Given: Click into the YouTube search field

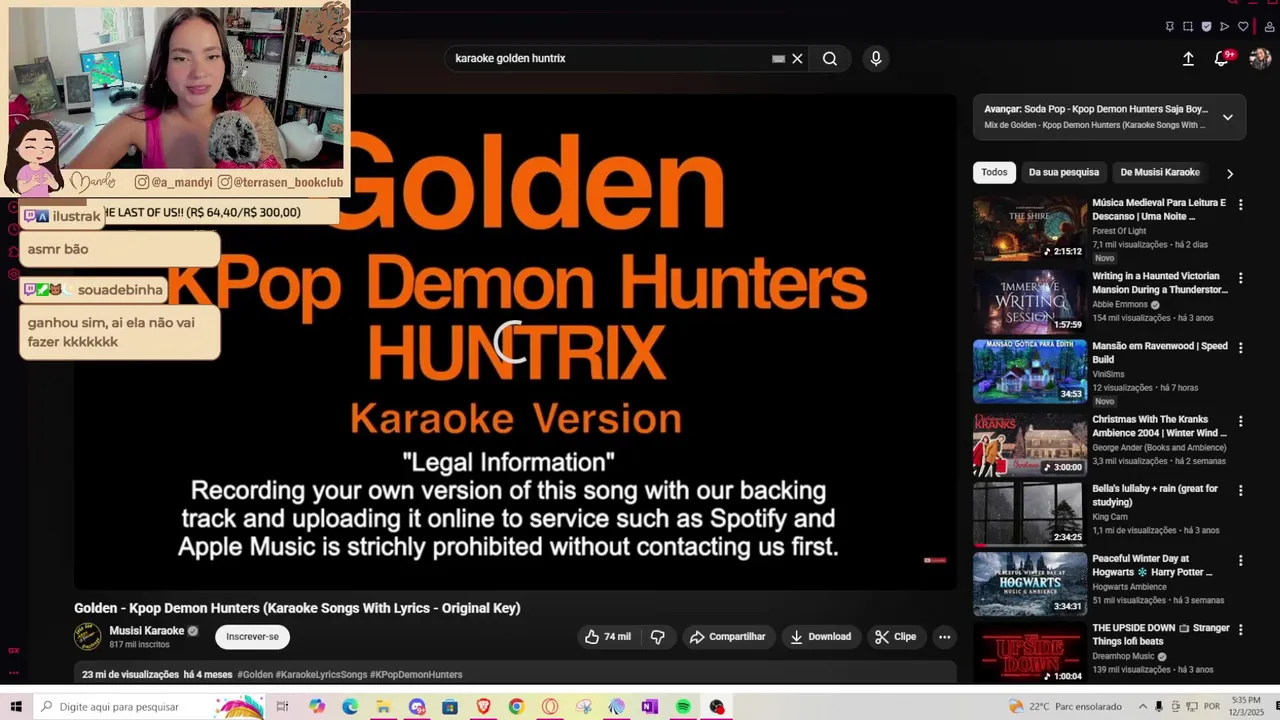Looking at the screenshot, I should [610, 59].
